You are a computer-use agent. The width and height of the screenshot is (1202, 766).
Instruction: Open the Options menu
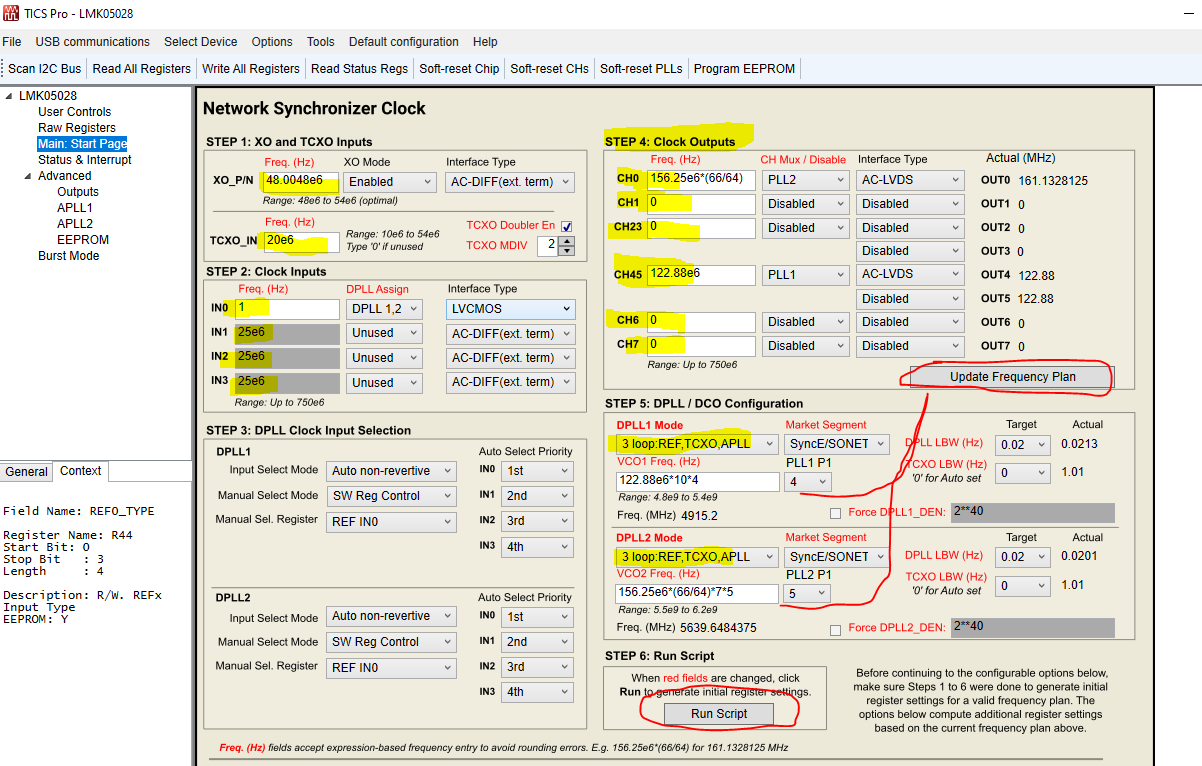tap(272, 42)
